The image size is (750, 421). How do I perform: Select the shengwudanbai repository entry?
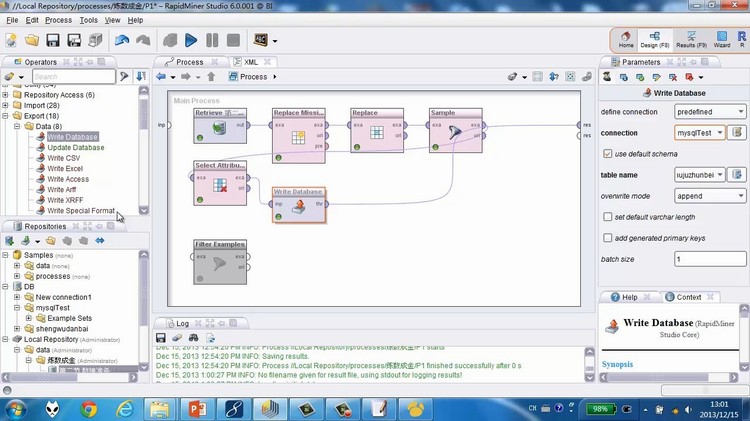(x=62, y=329)
